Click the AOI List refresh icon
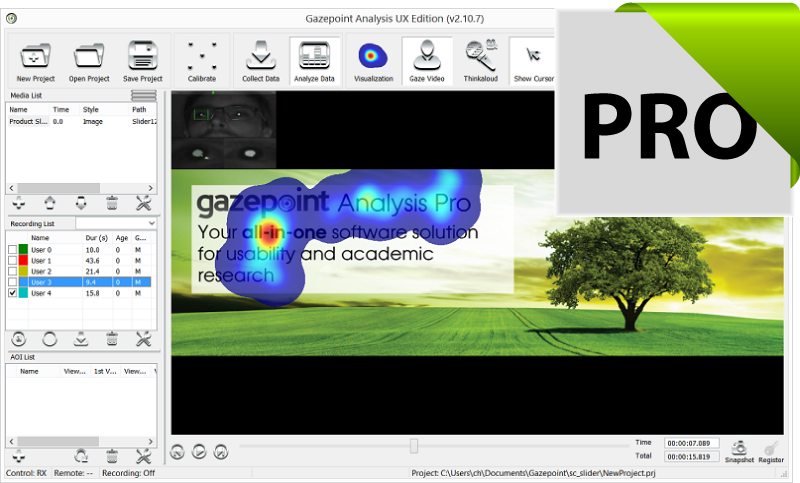Screen dimensions: 800x483 coord(81,455)
